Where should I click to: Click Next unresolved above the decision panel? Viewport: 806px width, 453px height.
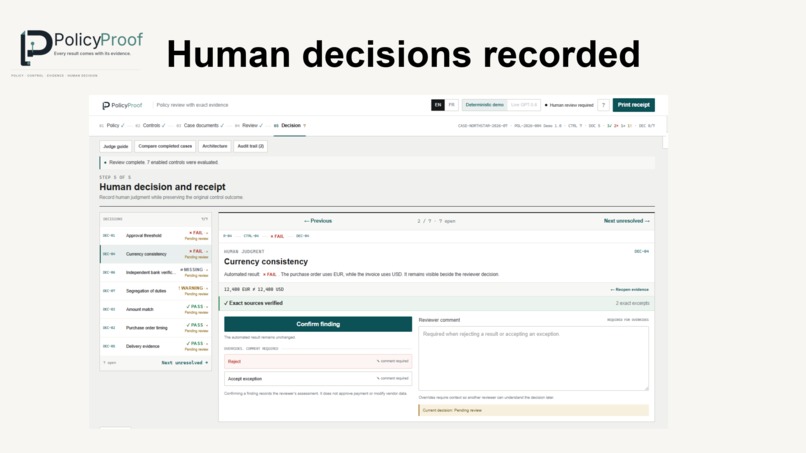coord(627,221)
